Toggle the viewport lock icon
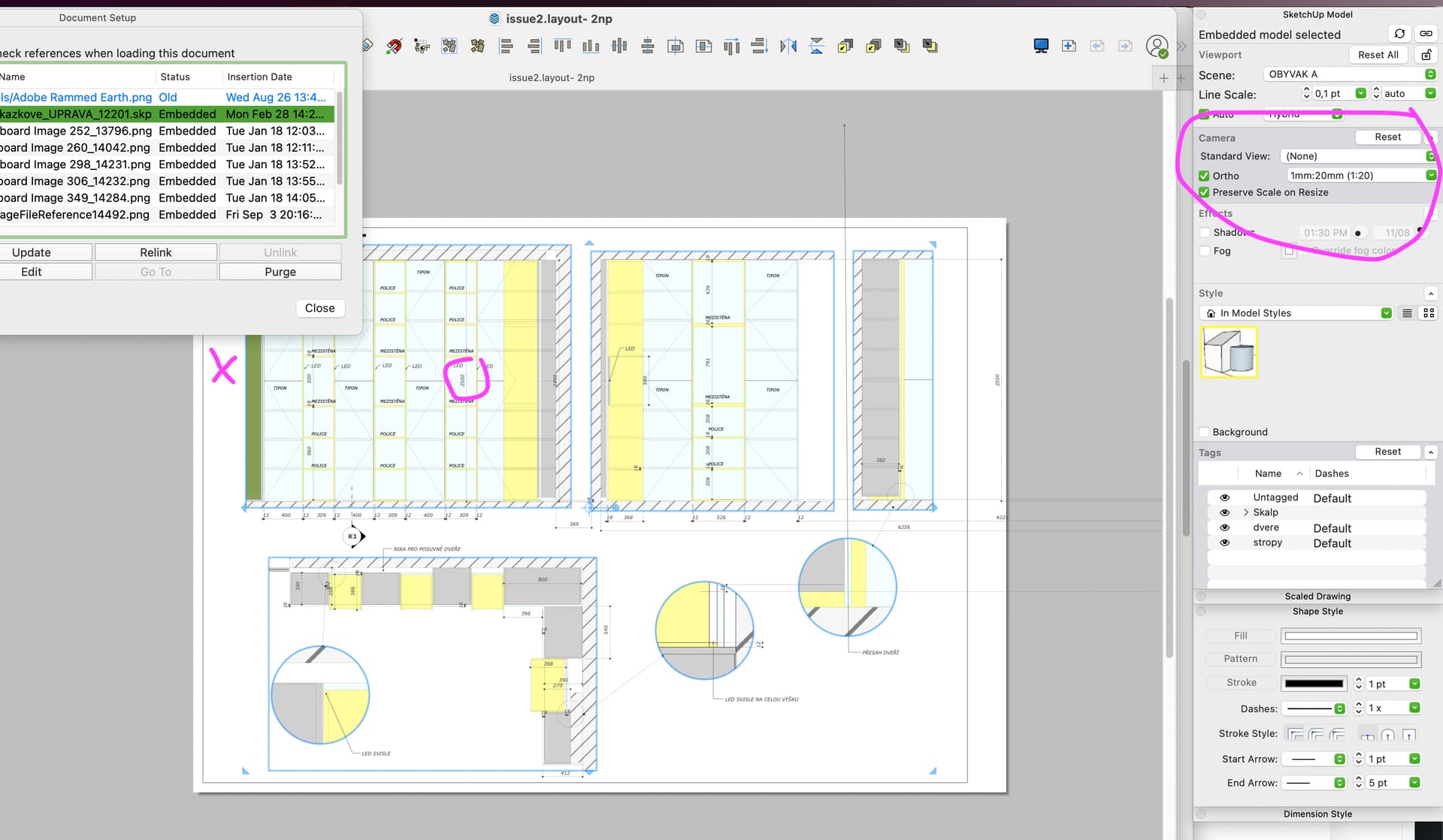1443x840 pixels. [1426, 55]
